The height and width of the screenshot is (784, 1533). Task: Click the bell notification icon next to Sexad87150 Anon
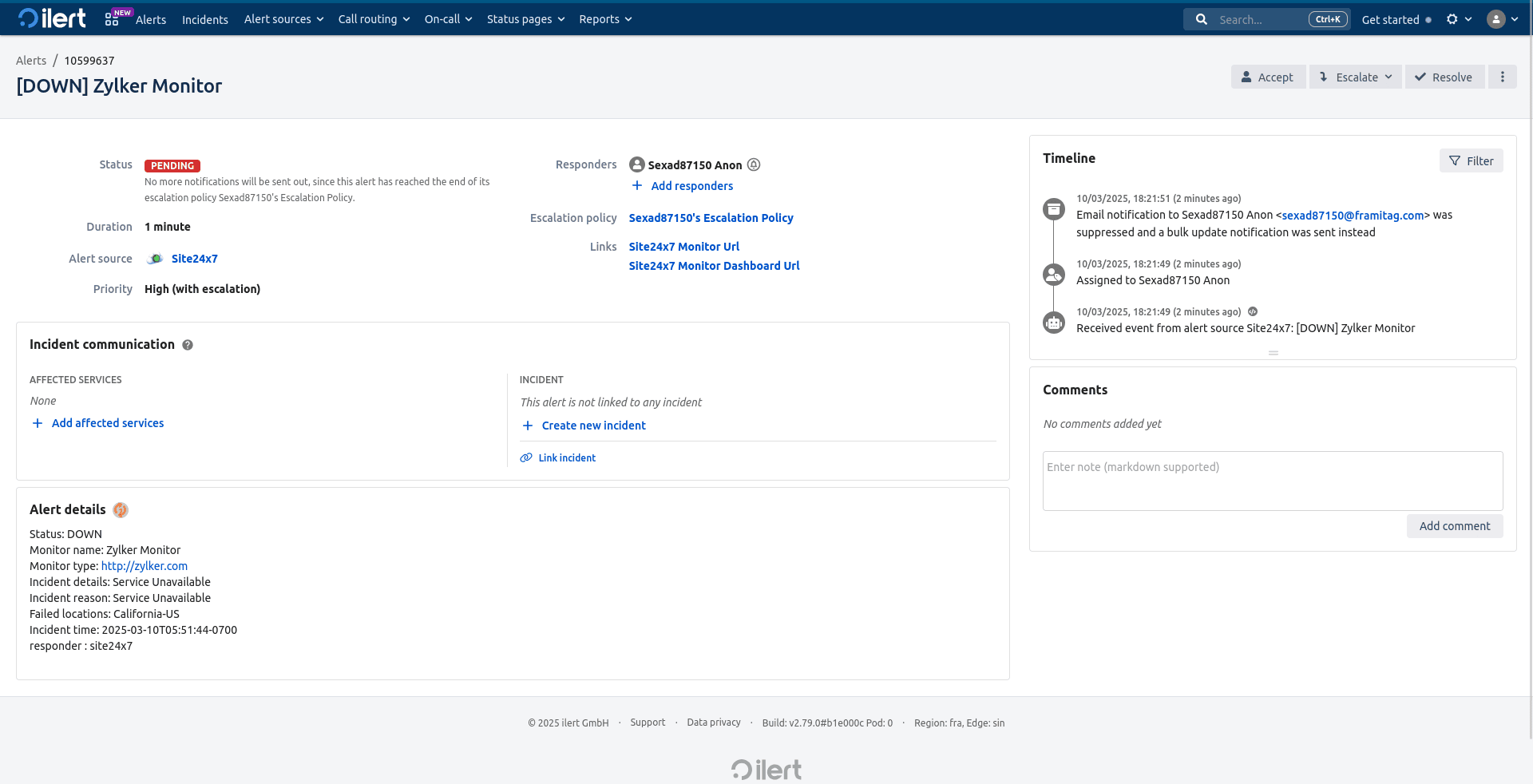coord(754,164)
